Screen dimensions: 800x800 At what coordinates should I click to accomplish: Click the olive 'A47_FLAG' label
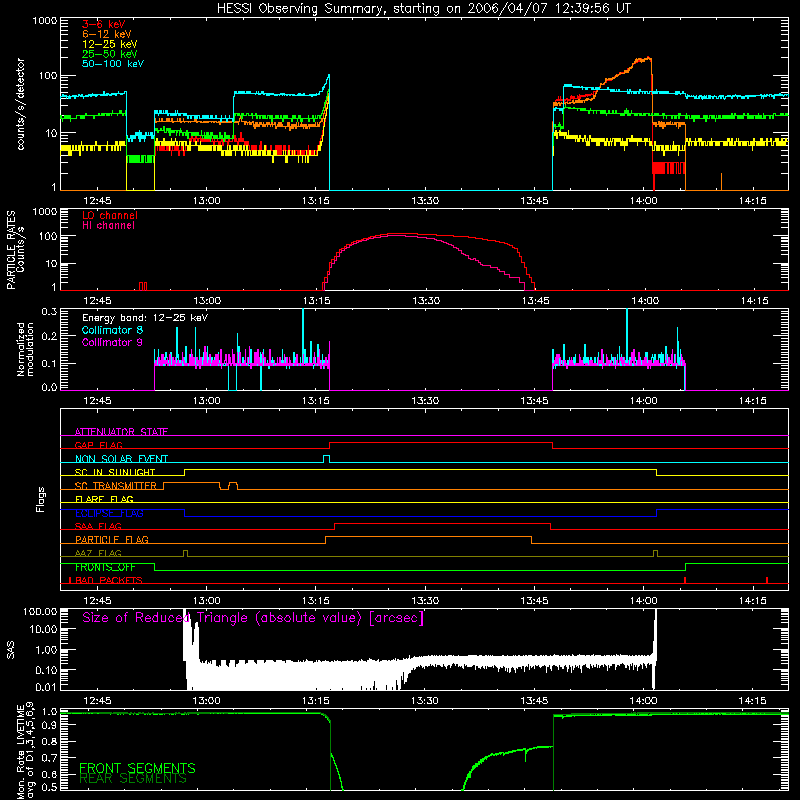[98, 553]
